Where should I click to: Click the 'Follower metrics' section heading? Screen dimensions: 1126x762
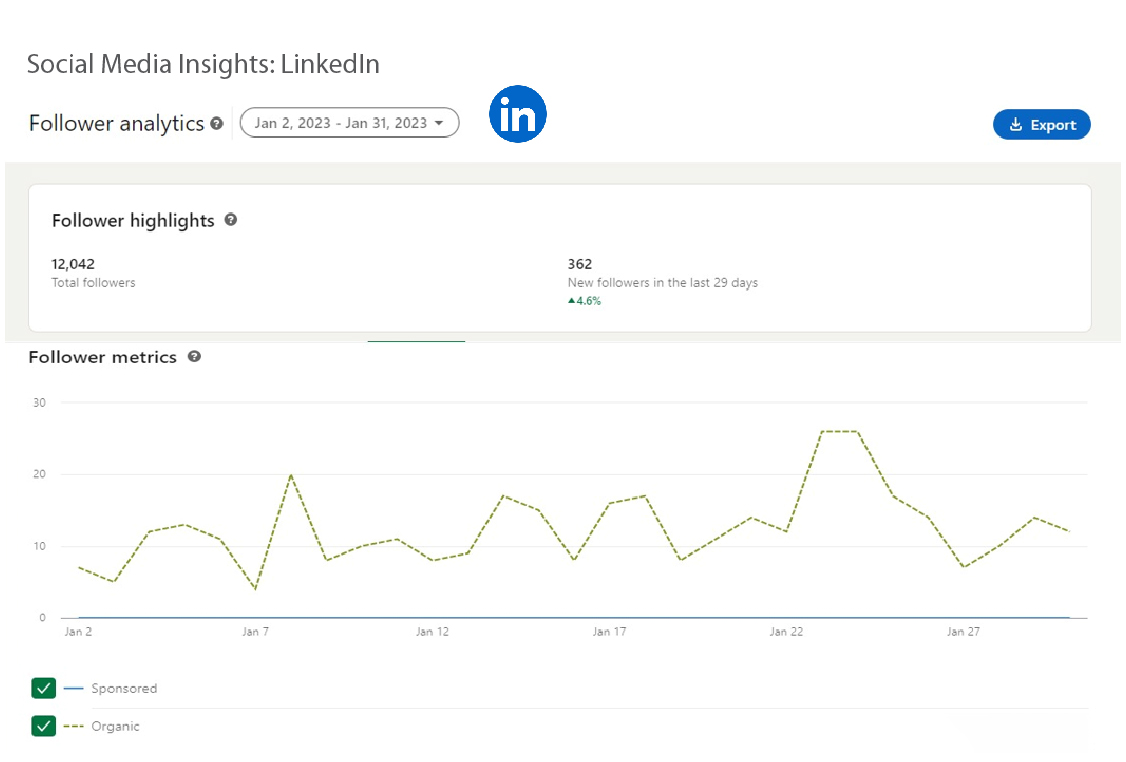tap(103, 357)
